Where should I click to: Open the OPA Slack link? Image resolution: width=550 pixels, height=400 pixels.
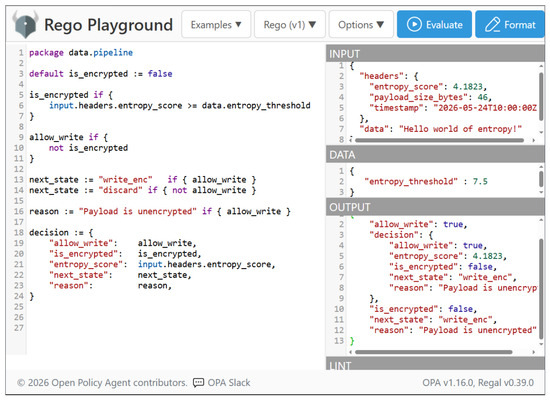pos(229,382)
